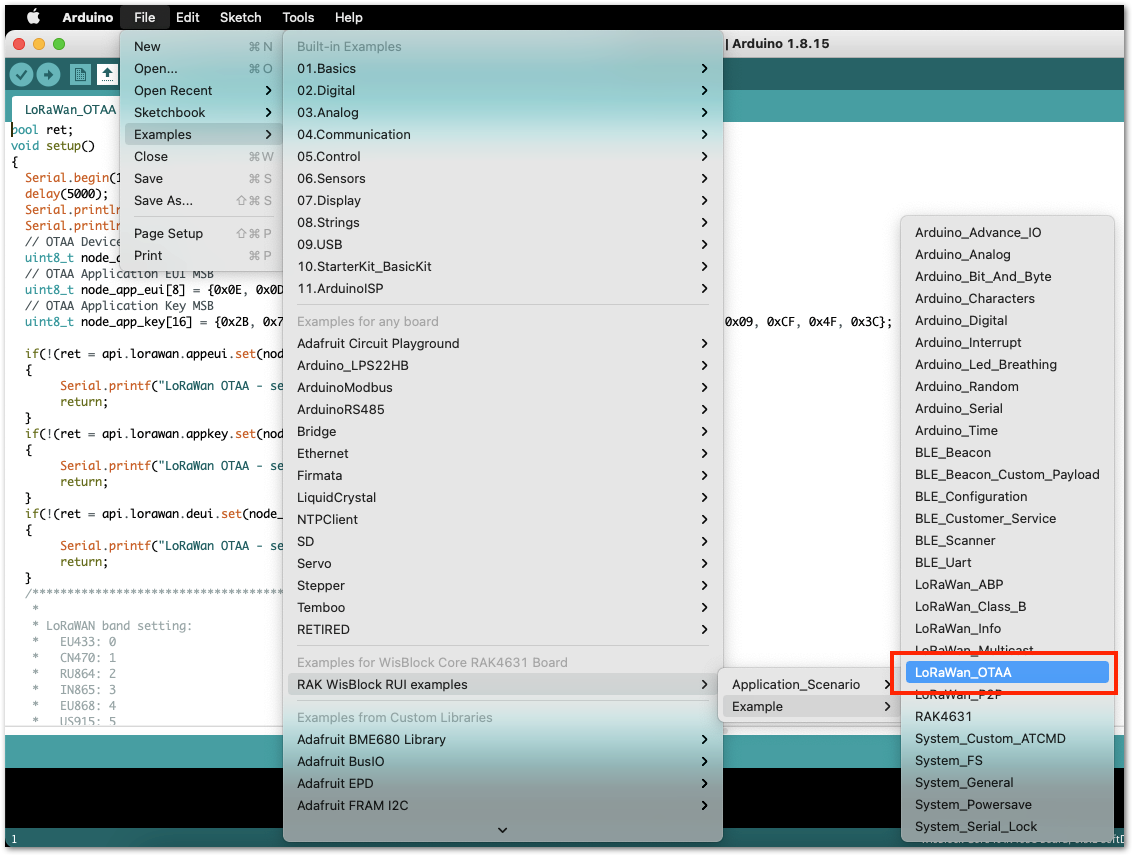
Task: Open the Firmata examples submenu
Action: pos(502,476)
